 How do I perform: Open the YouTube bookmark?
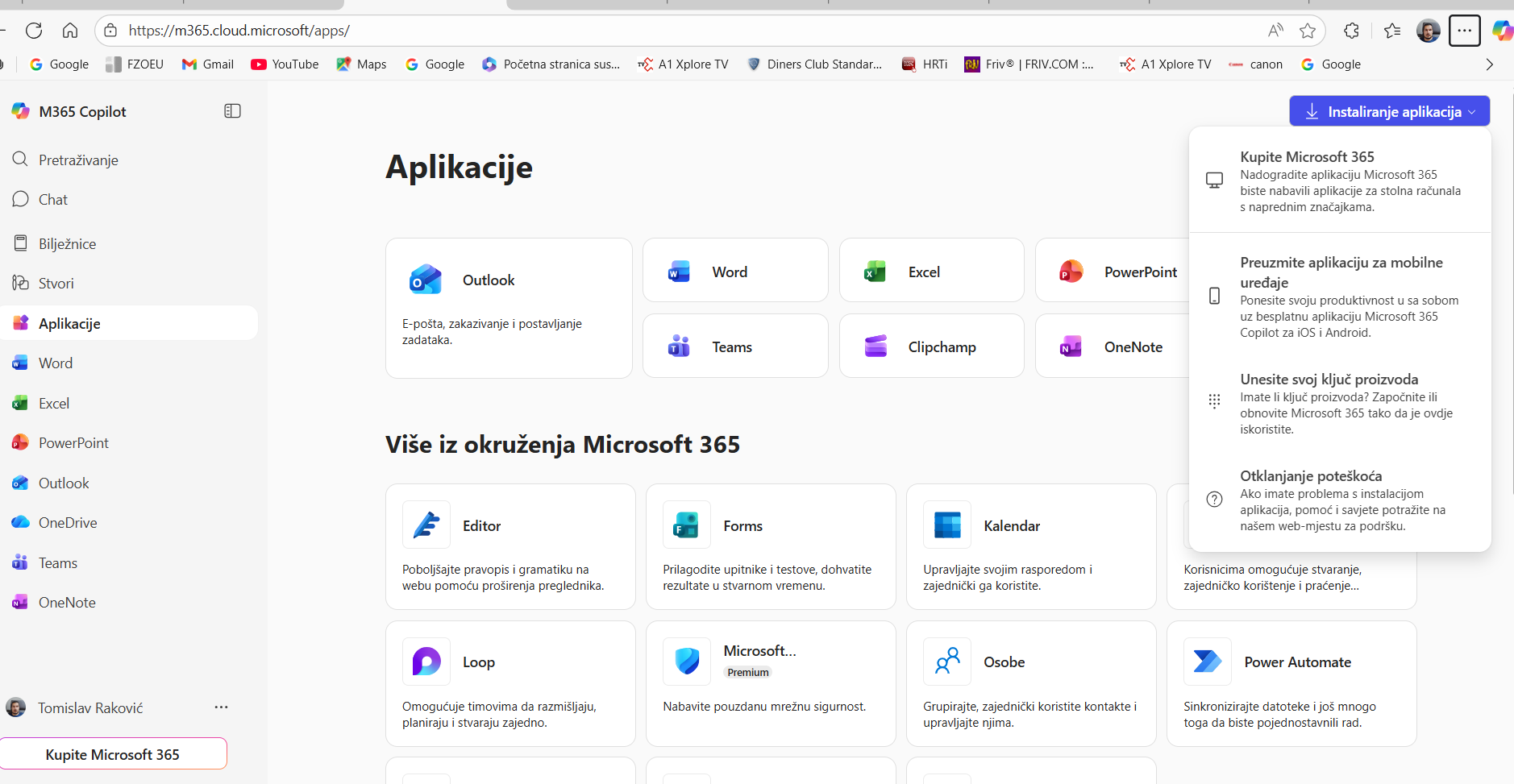pos(285,64)
